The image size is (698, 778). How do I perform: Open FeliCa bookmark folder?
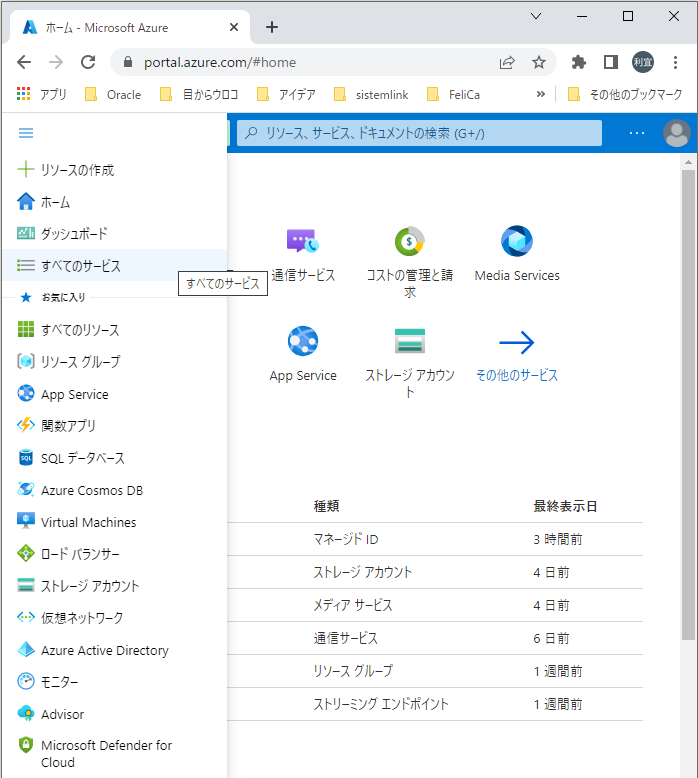coord(454,94)
